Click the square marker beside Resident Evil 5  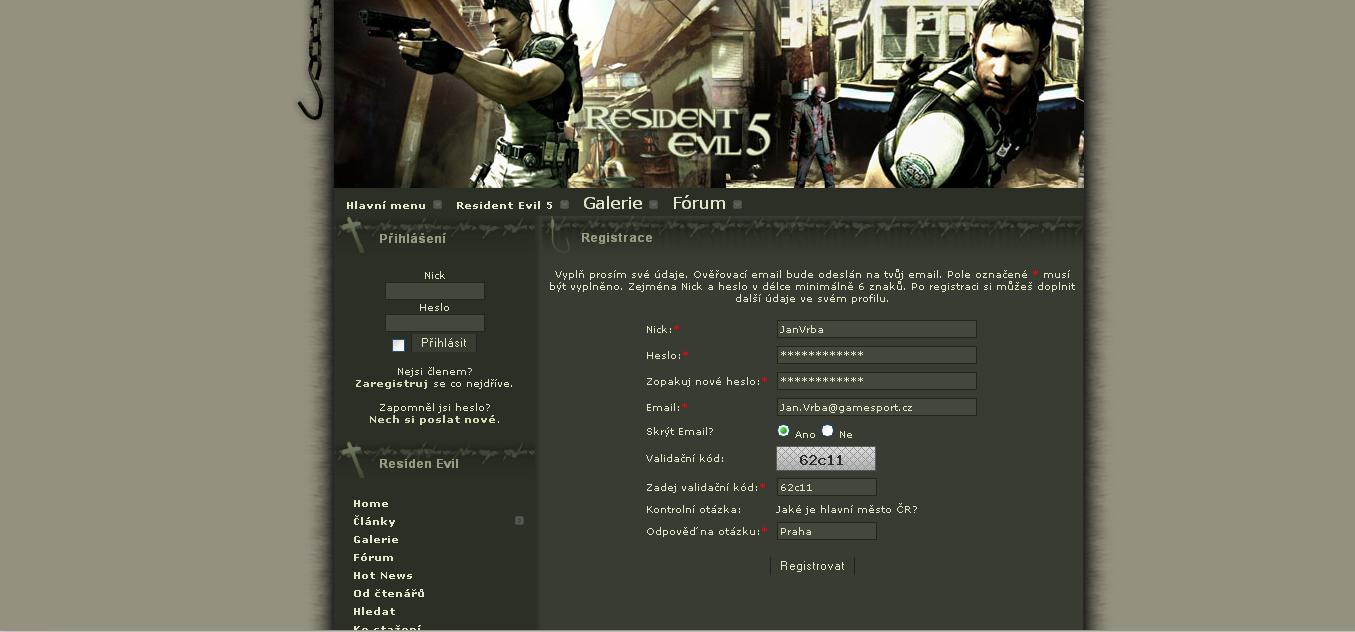tap(564, 205)
